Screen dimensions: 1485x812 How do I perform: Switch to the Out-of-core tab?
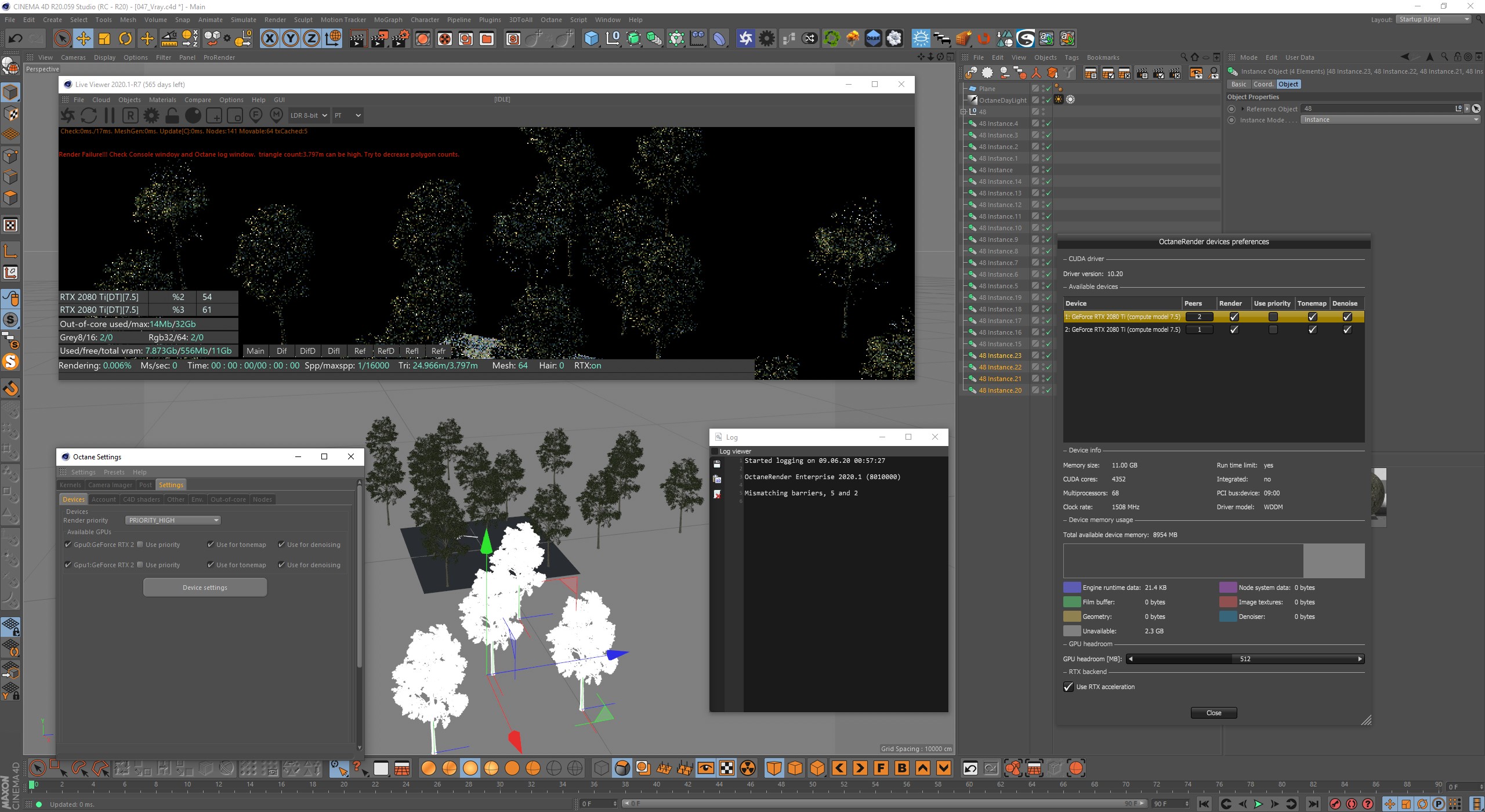pos(228,499)
